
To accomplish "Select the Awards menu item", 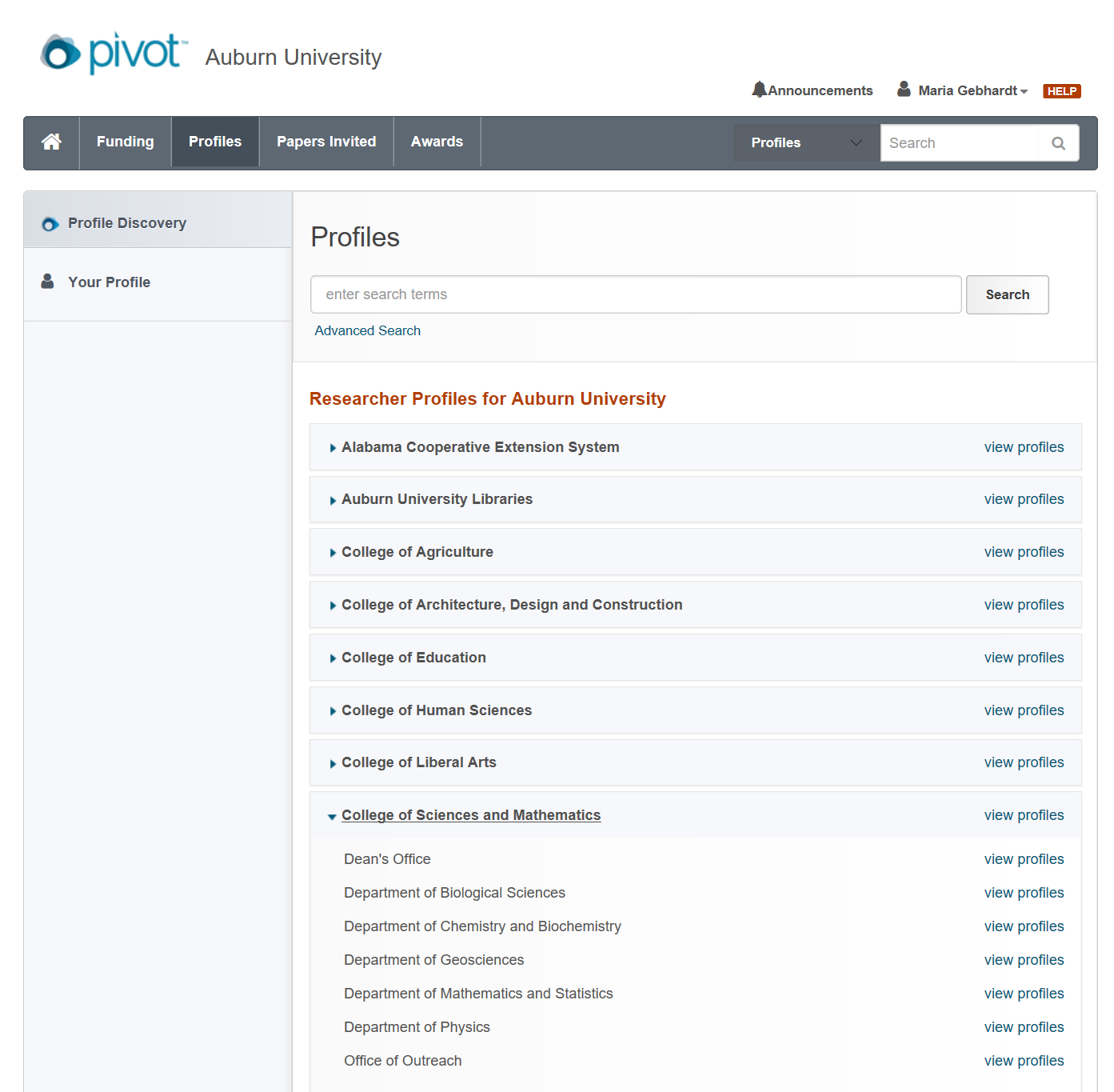I will click(437, 142).
